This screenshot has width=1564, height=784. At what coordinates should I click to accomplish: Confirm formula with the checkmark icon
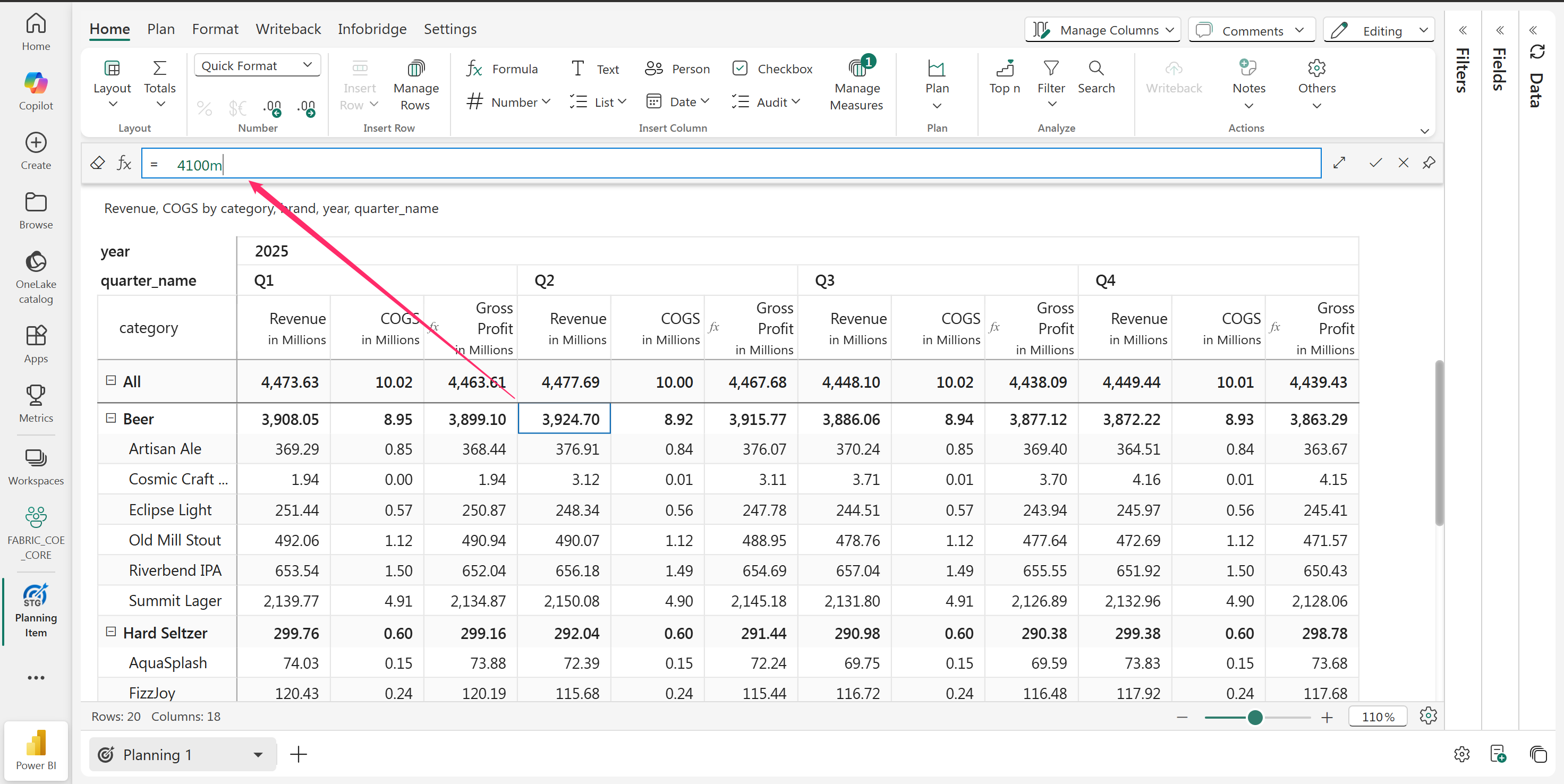[1375, 163]
